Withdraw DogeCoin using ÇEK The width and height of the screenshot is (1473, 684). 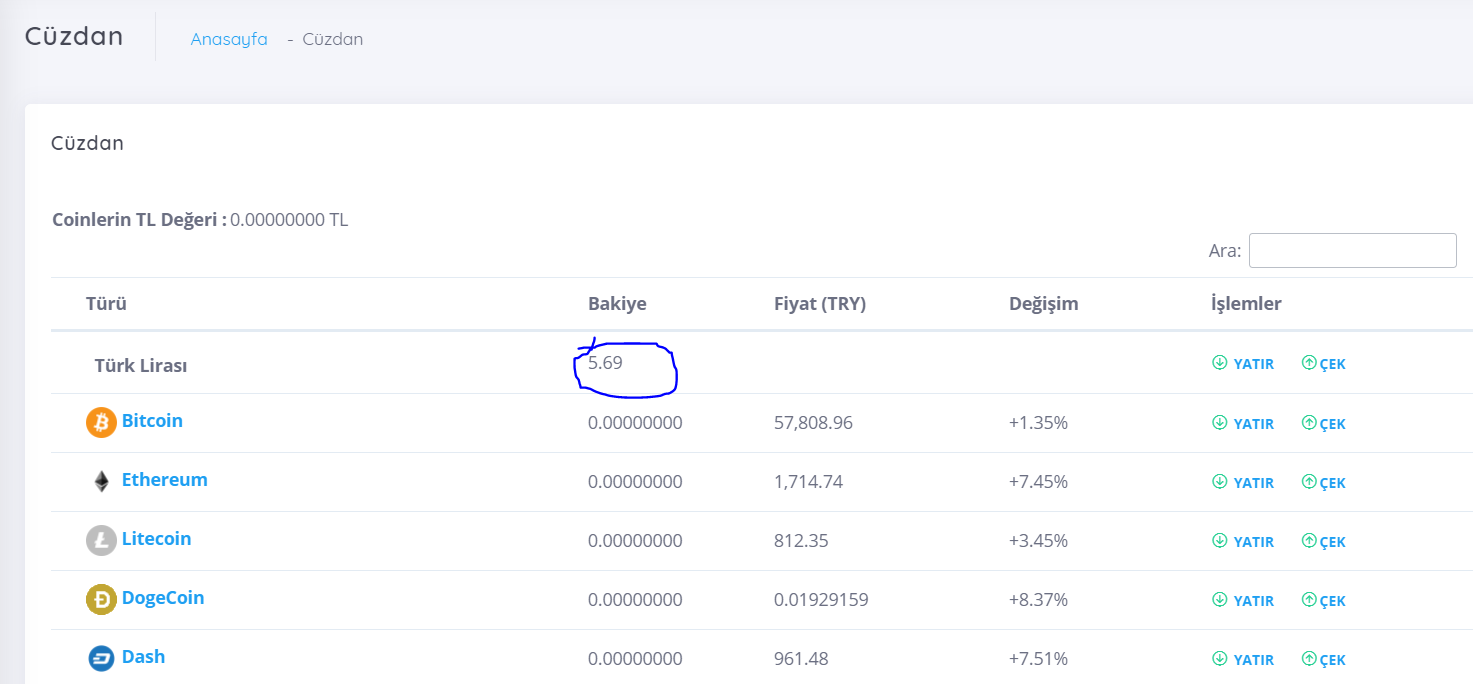click(1324, 601)
